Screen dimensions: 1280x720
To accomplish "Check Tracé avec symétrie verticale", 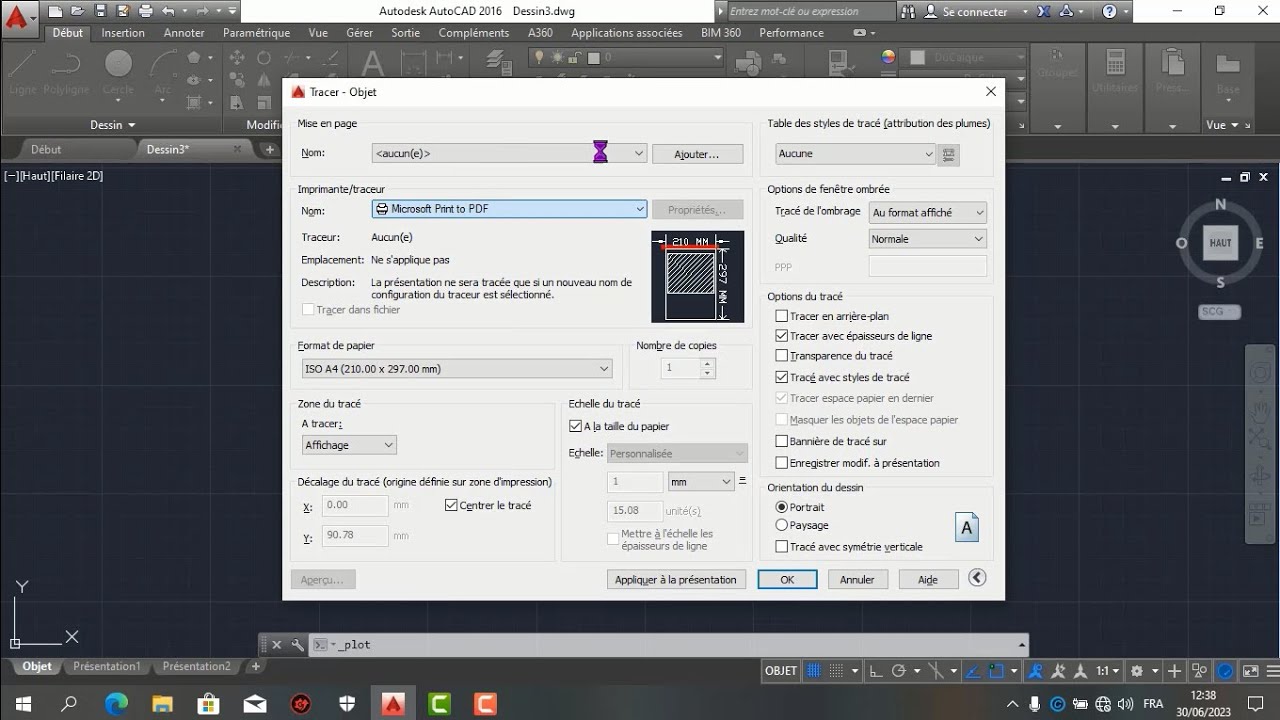I will 782,547.
